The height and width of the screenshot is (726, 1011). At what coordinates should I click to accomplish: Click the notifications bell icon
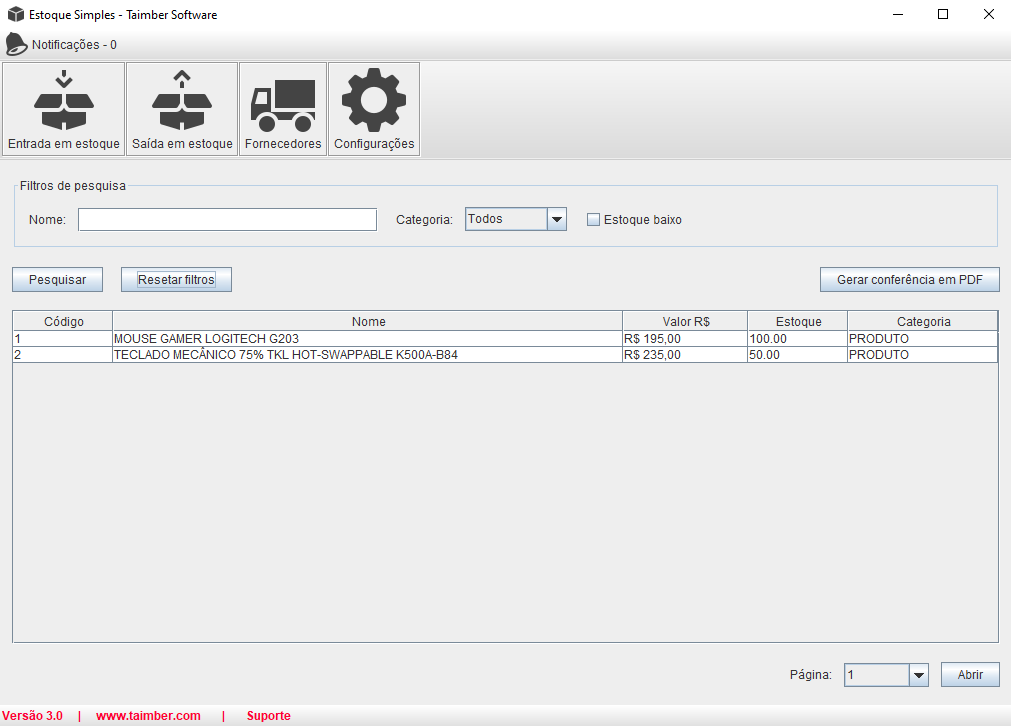tap(16, 44)
